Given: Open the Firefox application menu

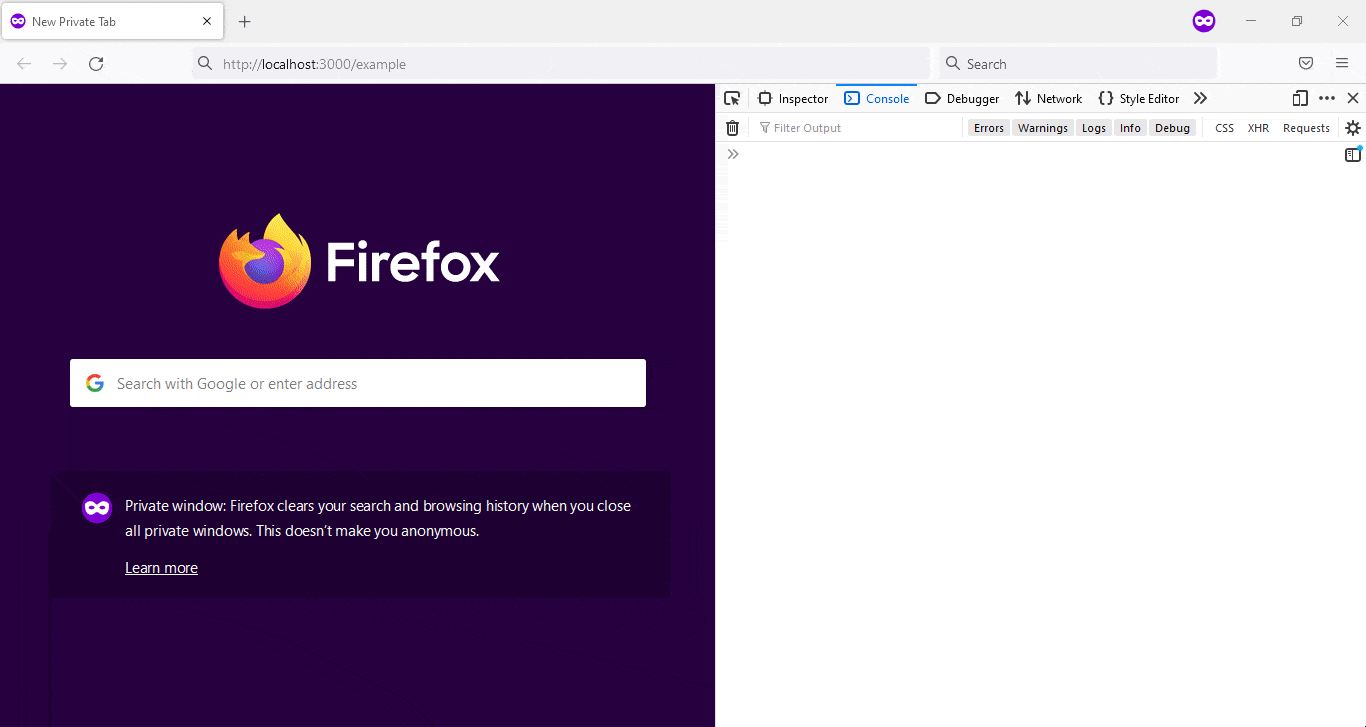Looking at the screenshot, I should pyautogui.click(x=1342, y=63).
